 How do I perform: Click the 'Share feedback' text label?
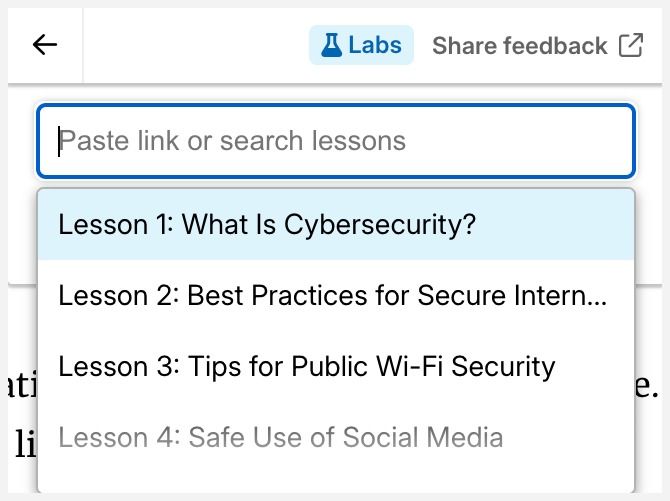click(520, 46)
